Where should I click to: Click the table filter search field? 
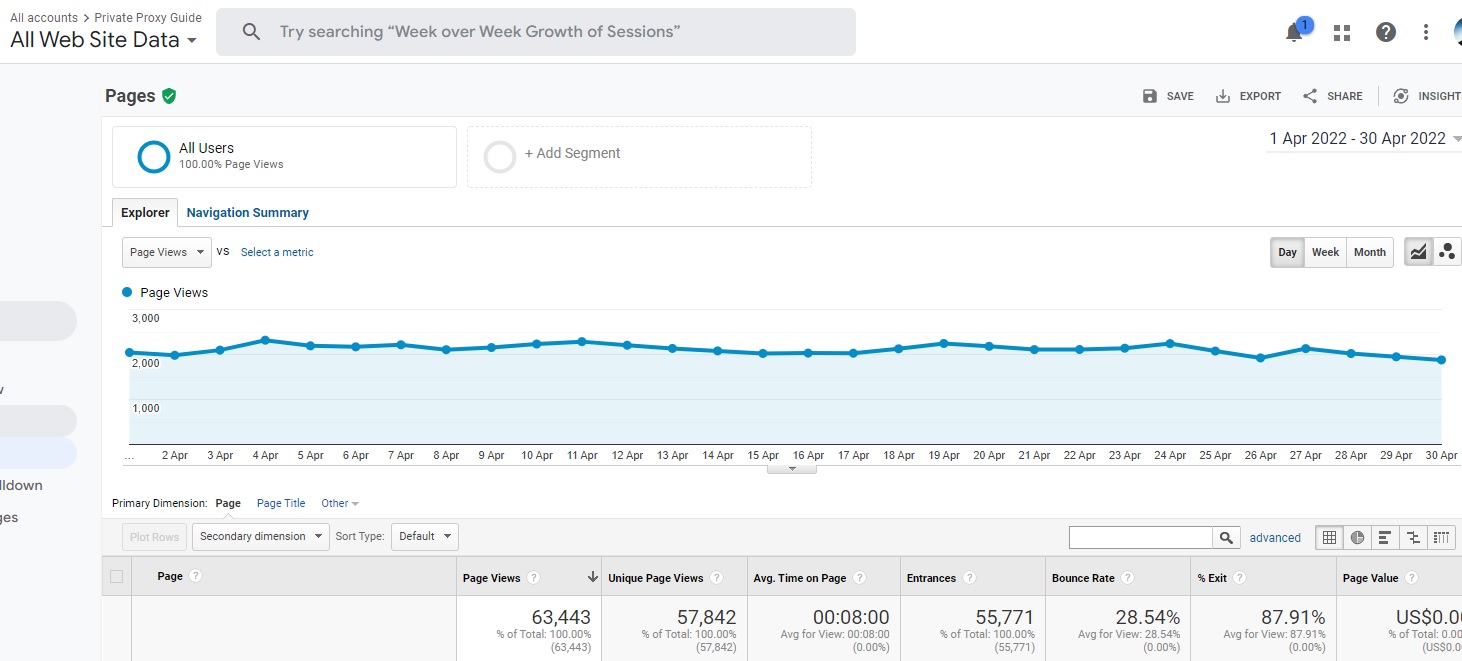tap(1141, 538)
